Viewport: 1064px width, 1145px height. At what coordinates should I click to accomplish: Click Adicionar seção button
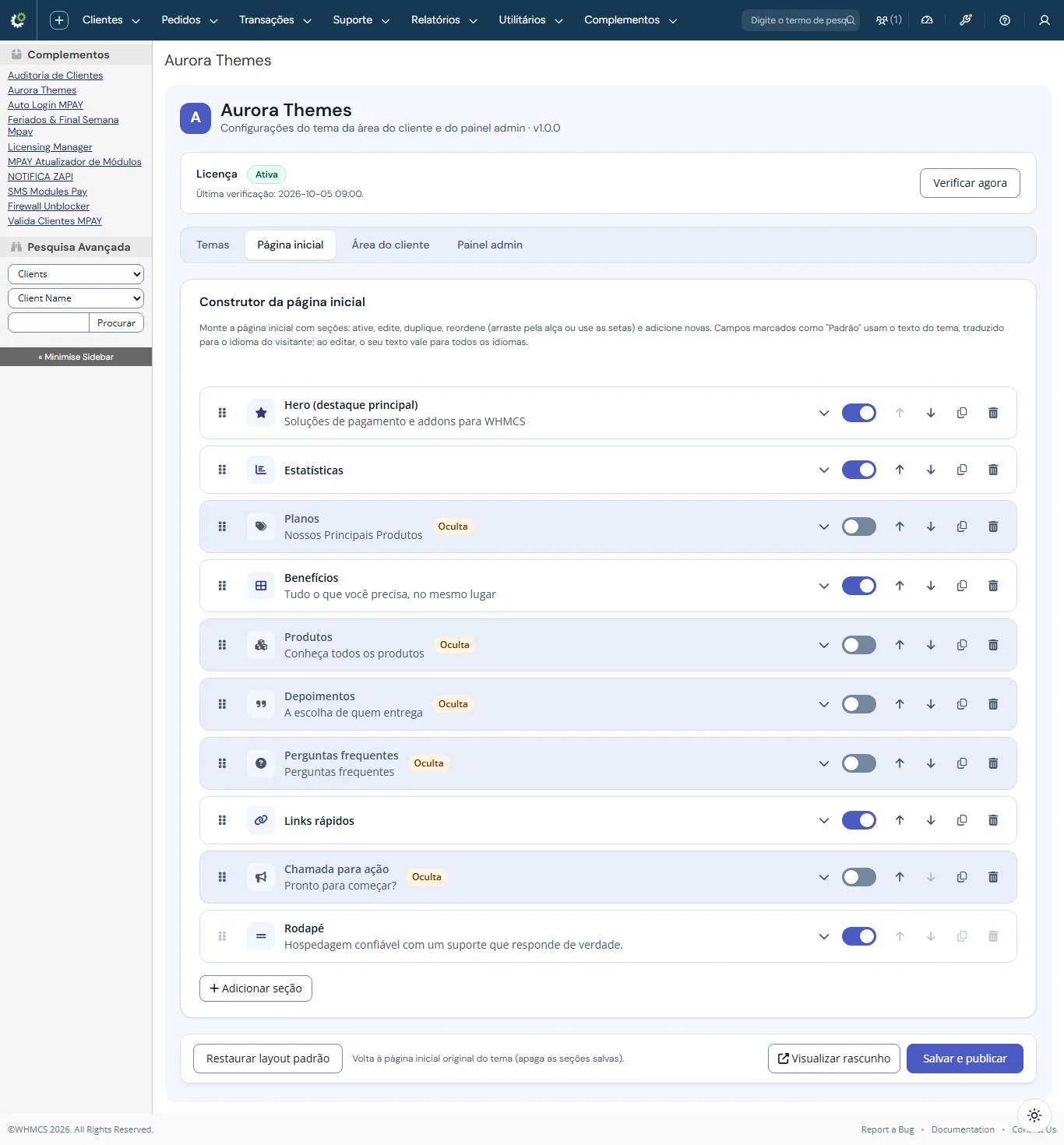[x=255, y=988]
